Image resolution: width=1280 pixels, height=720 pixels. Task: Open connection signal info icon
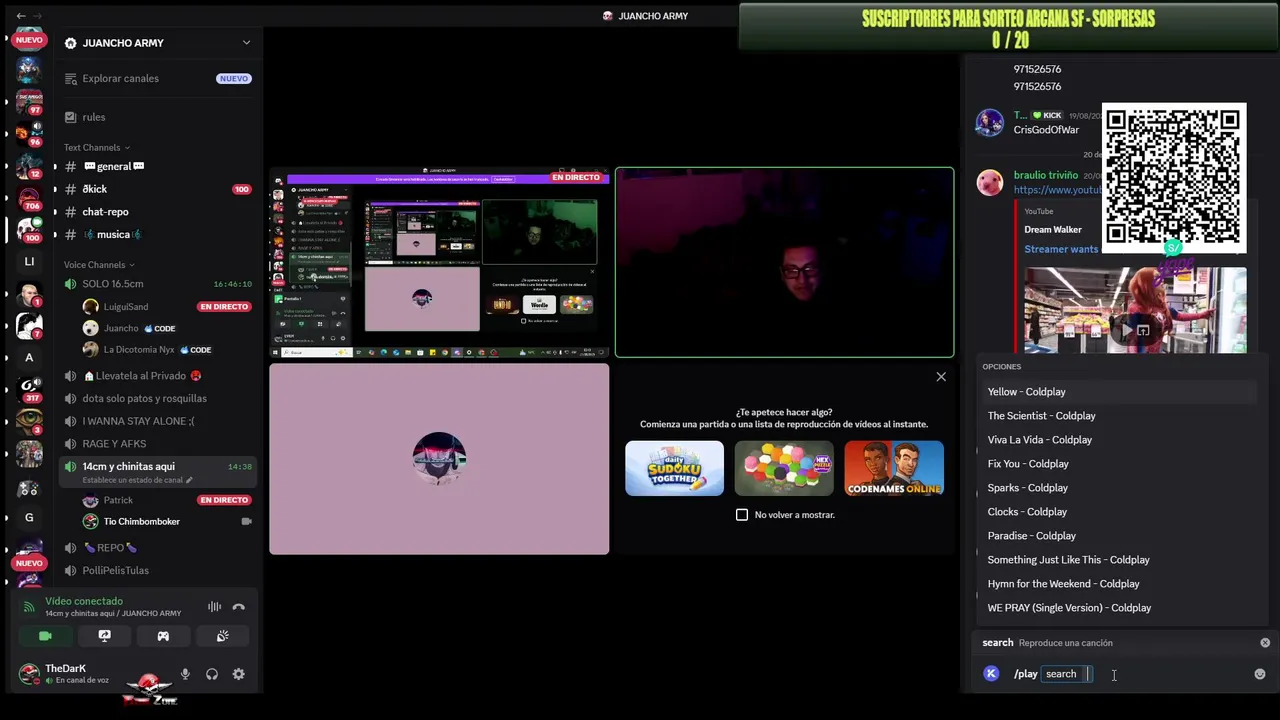click(x=28, y=607)
